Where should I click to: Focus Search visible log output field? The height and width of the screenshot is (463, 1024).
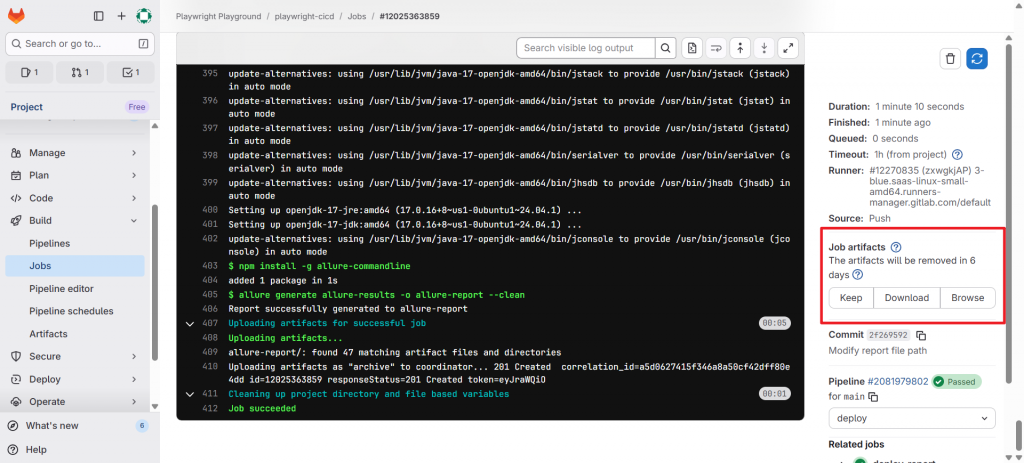pos(585,48)
